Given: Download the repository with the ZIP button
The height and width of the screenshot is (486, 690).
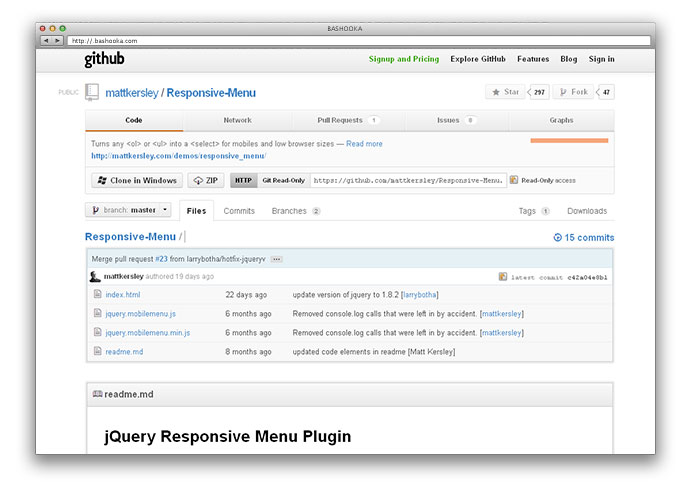Looking at the screenshot, I should [206, 180].
